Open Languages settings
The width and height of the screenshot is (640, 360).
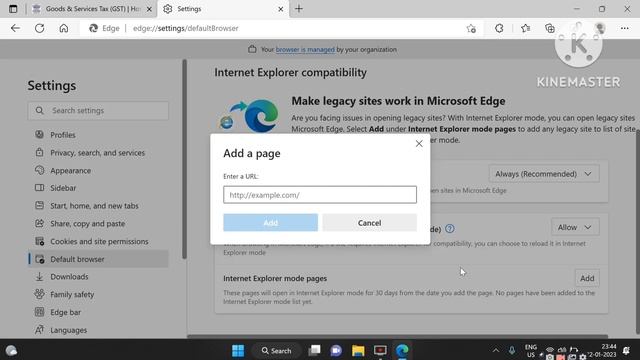point(98,330)
